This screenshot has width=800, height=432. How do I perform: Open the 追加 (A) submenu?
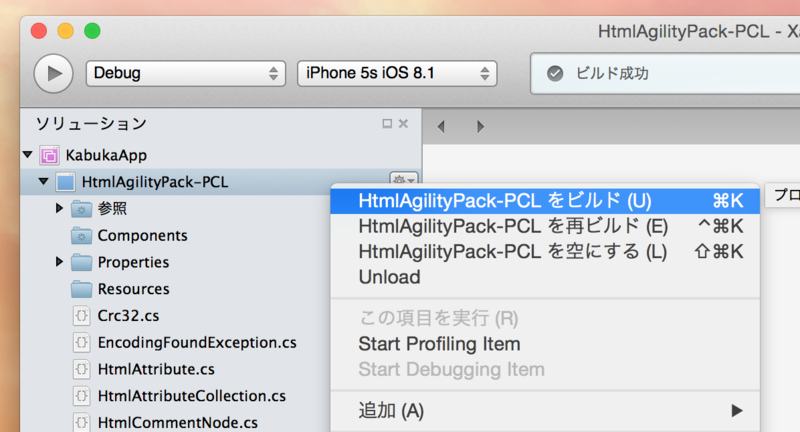tap(545, 411)
